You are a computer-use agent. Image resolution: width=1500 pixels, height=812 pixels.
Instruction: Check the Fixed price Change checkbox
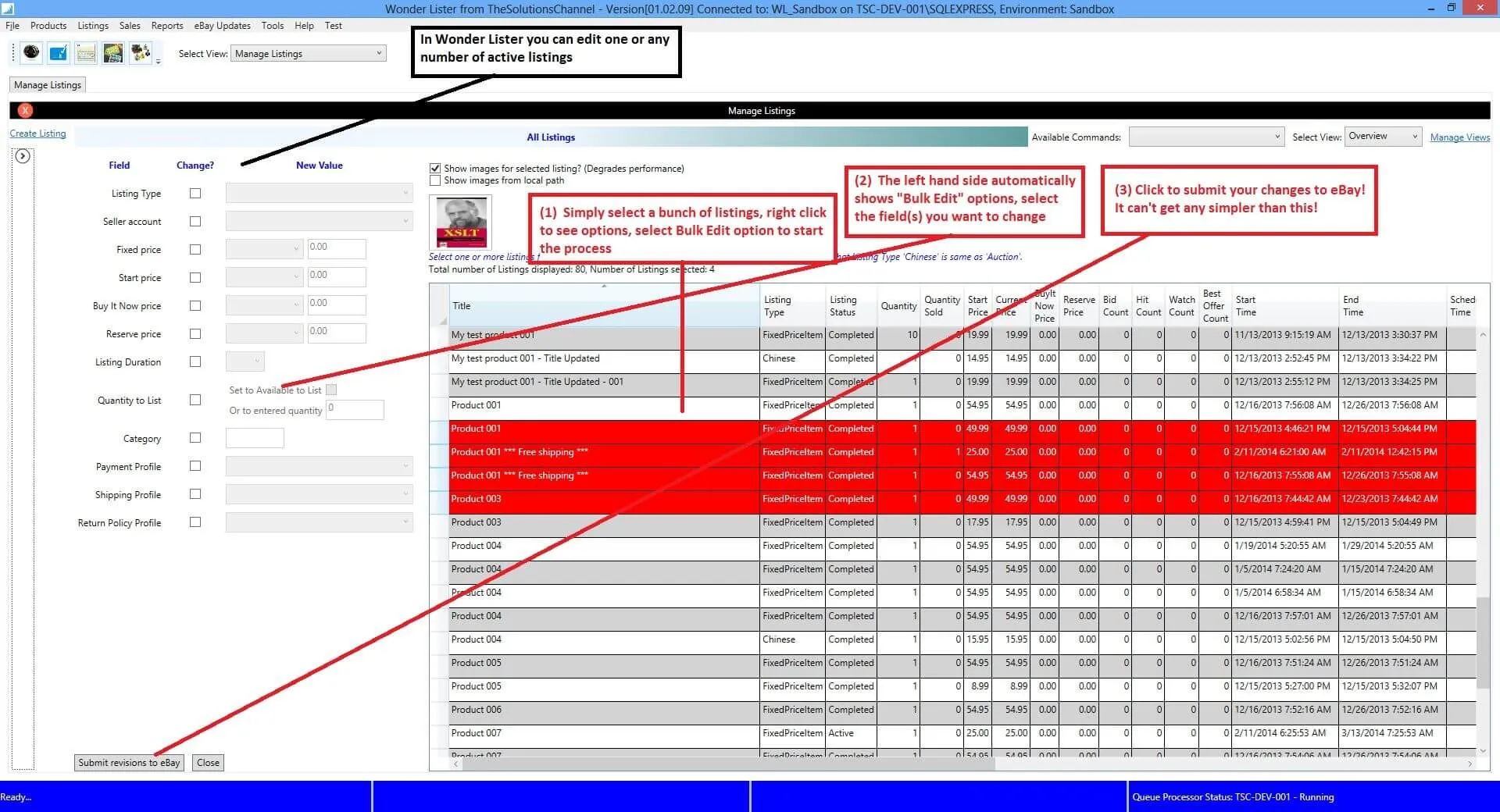point(195,249)
